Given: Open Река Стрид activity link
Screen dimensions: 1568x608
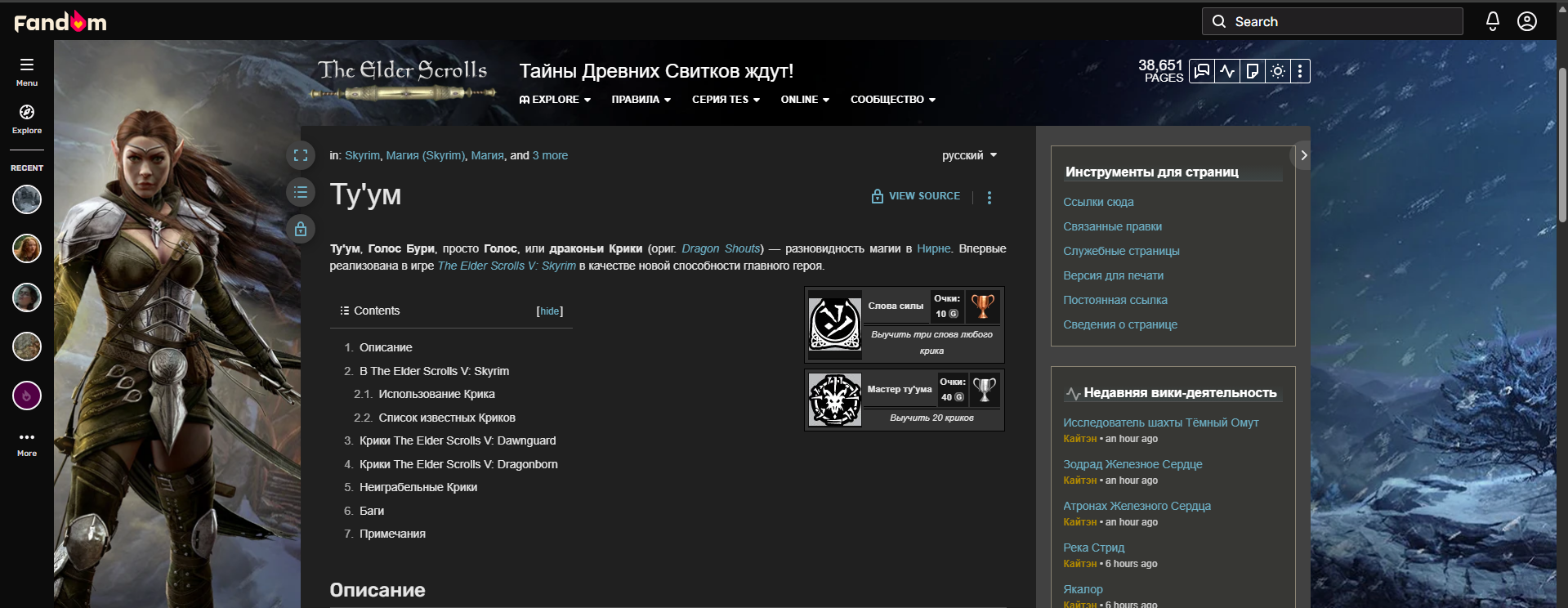Looking at the screenshot, I should click(1093, 548).
